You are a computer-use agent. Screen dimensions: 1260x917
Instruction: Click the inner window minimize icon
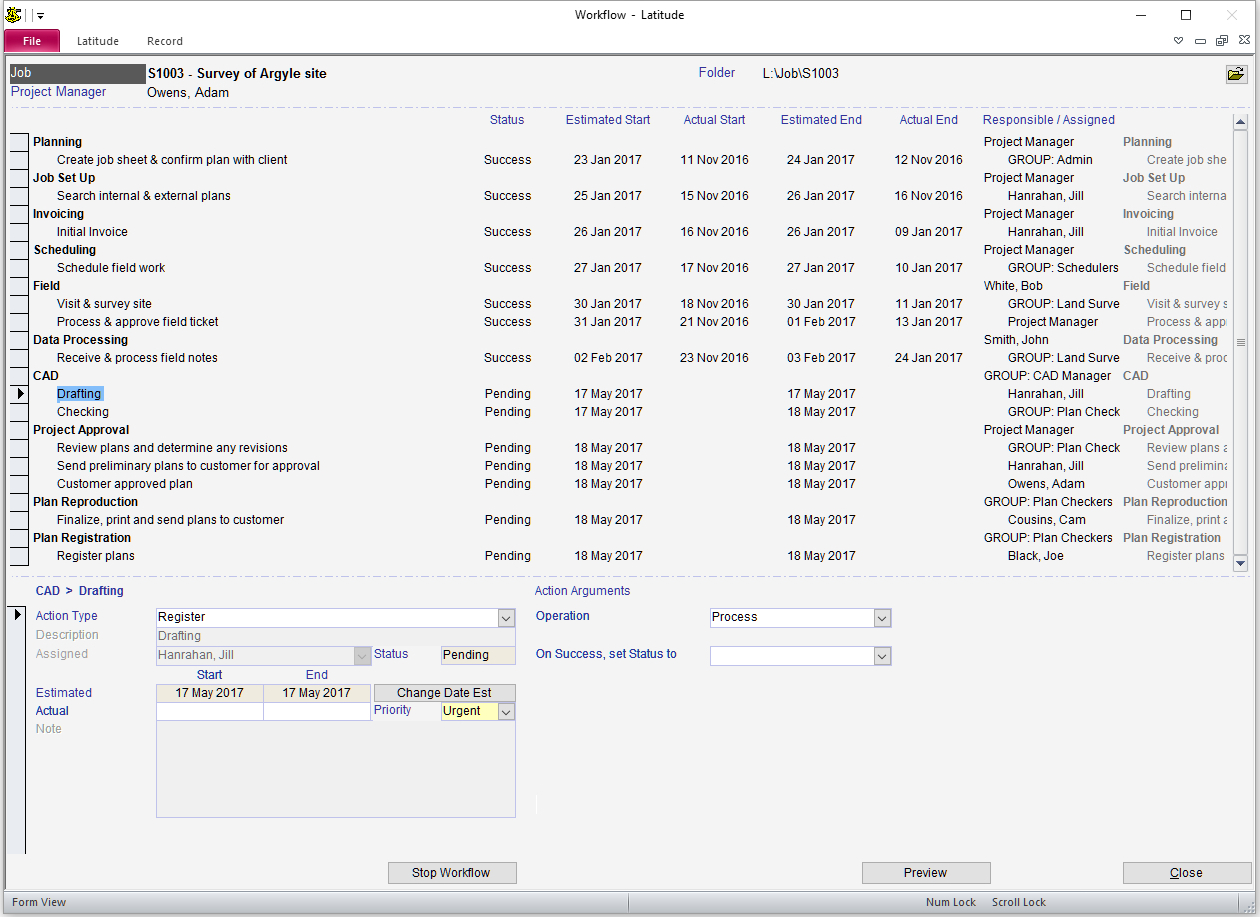point(1200,41)
